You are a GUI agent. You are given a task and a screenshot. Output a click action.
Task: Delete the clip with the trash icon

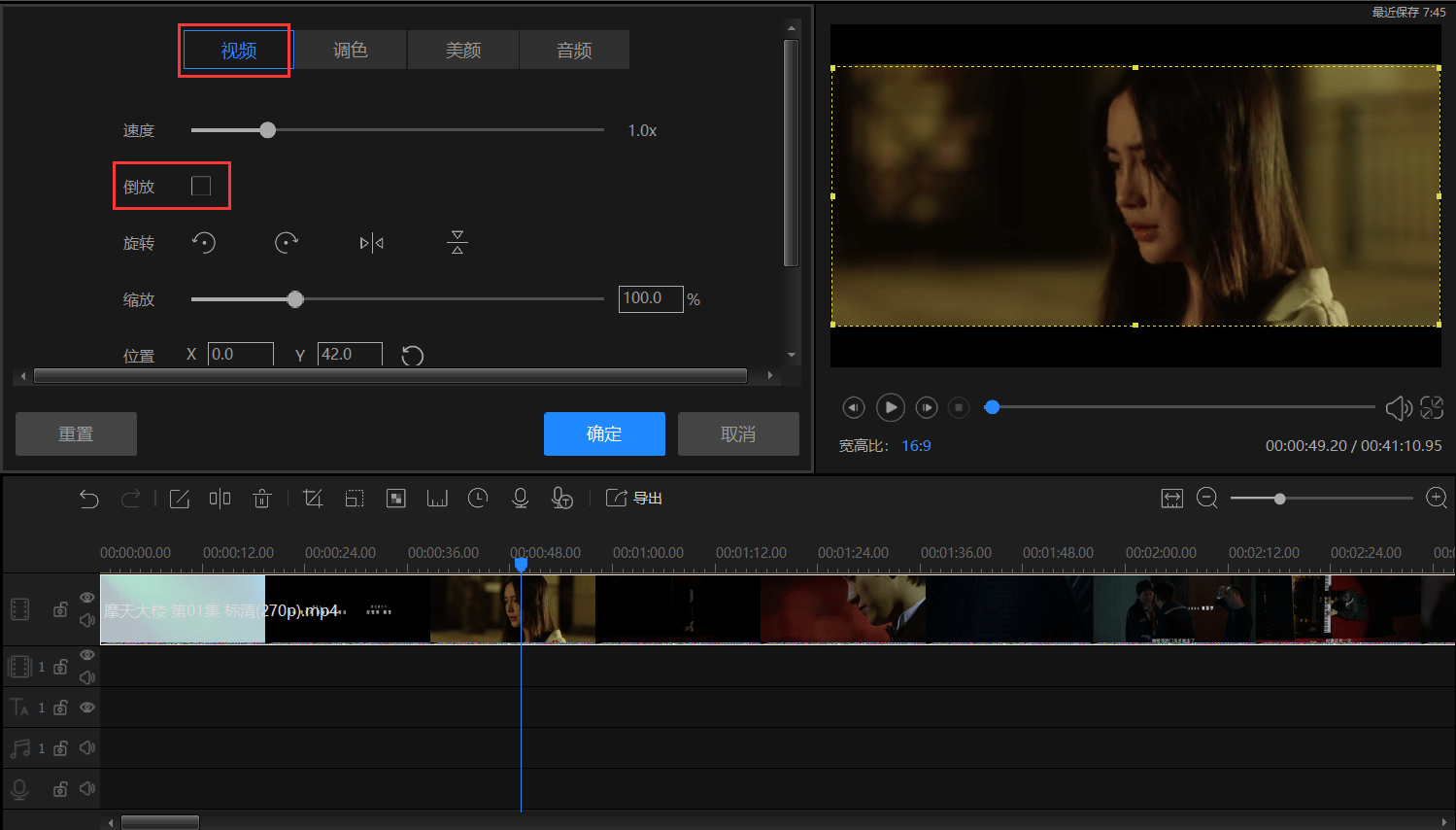[x=262, y=499]
